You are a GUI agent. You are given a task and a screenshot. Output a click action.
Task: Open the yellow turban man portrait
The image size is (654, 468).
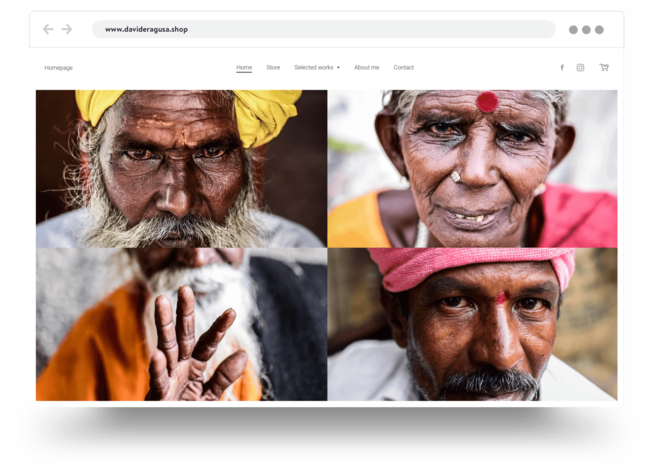pos(181,169)
